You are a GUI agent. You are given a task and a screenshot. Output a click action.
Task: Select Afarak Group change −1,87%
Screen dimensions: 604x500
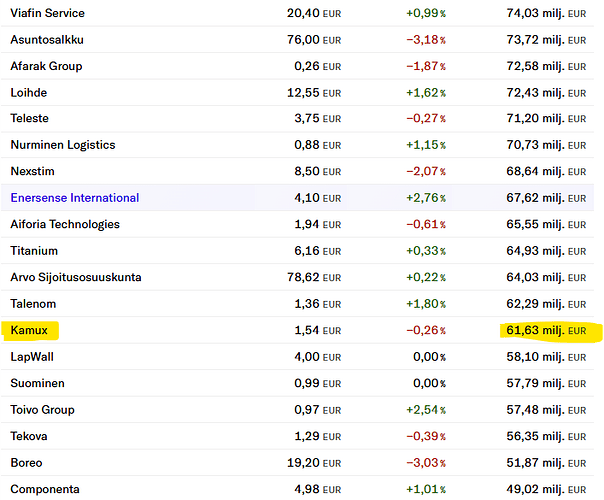426,66
